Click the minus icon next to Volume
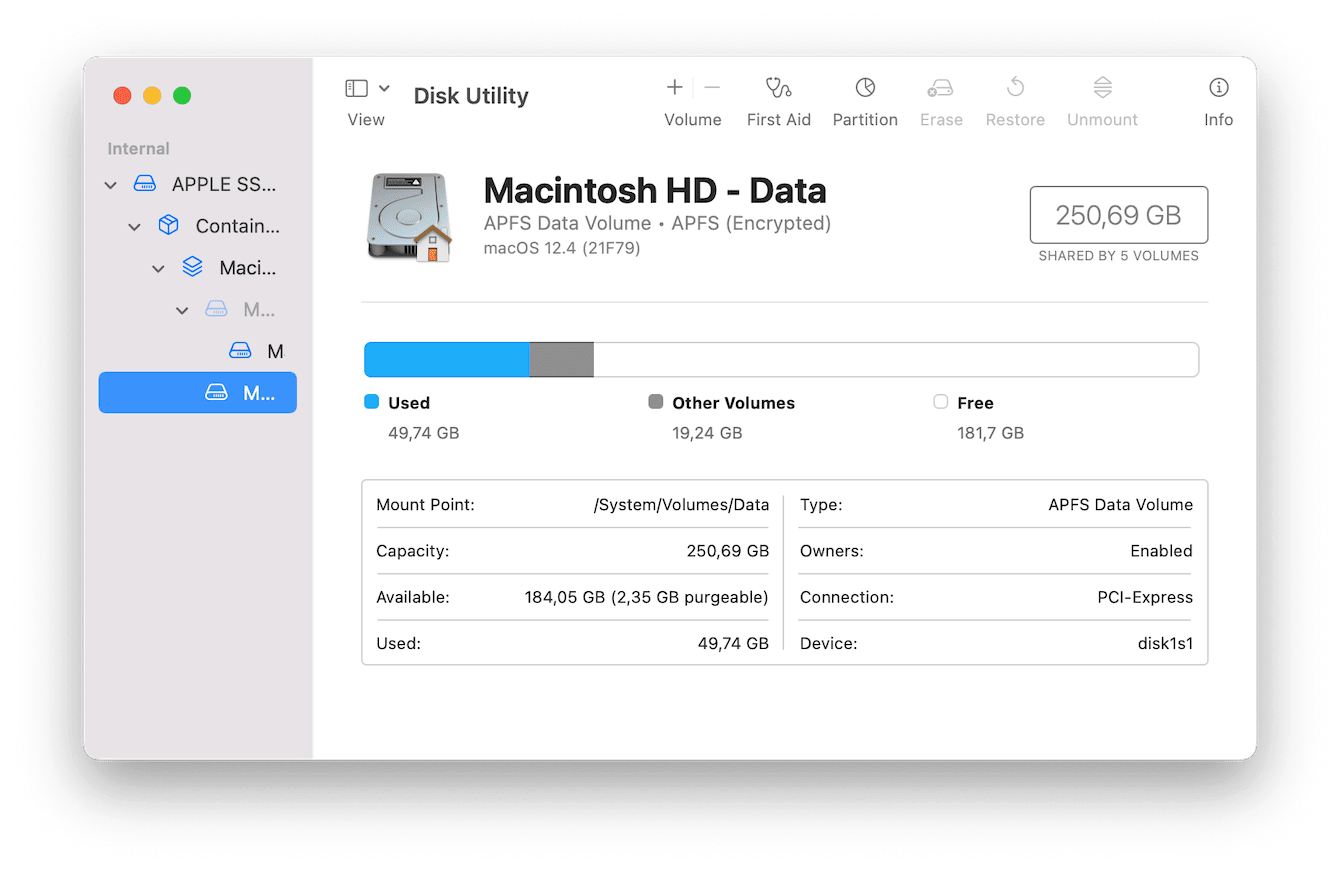This screenshot has width=1340, height=870. click(711, 86)
